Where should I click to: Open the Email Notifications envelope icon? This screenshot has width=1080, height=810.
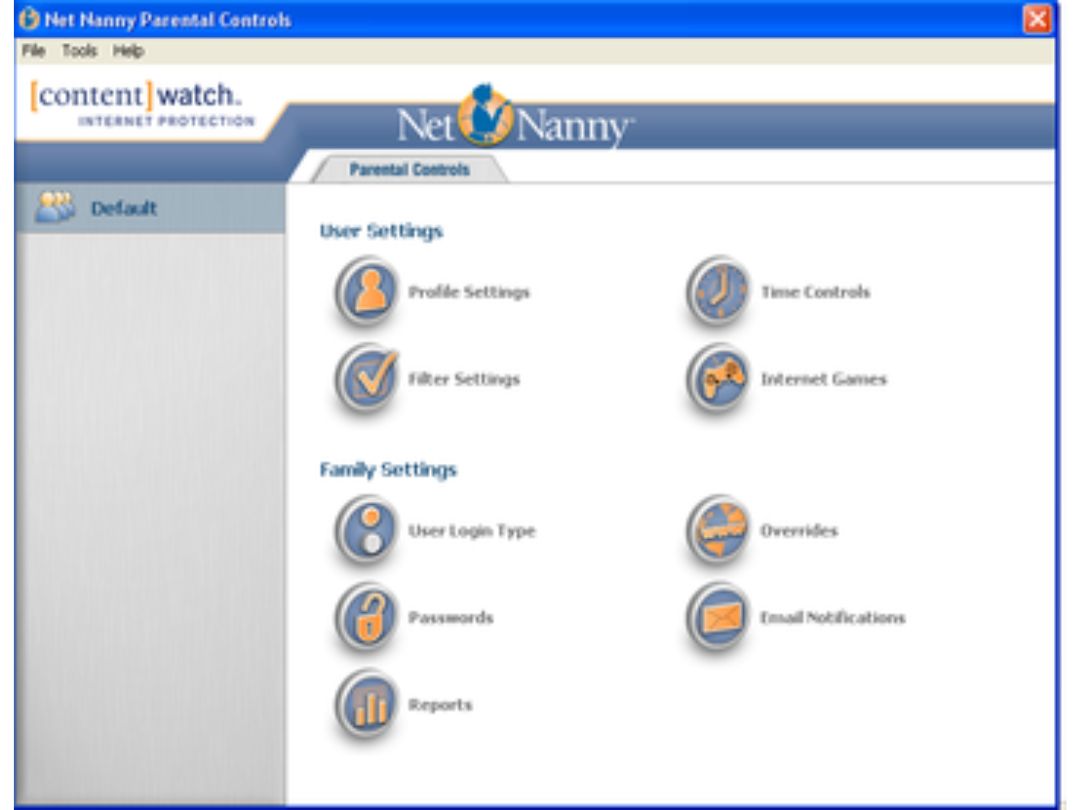[x=718, y=617]
